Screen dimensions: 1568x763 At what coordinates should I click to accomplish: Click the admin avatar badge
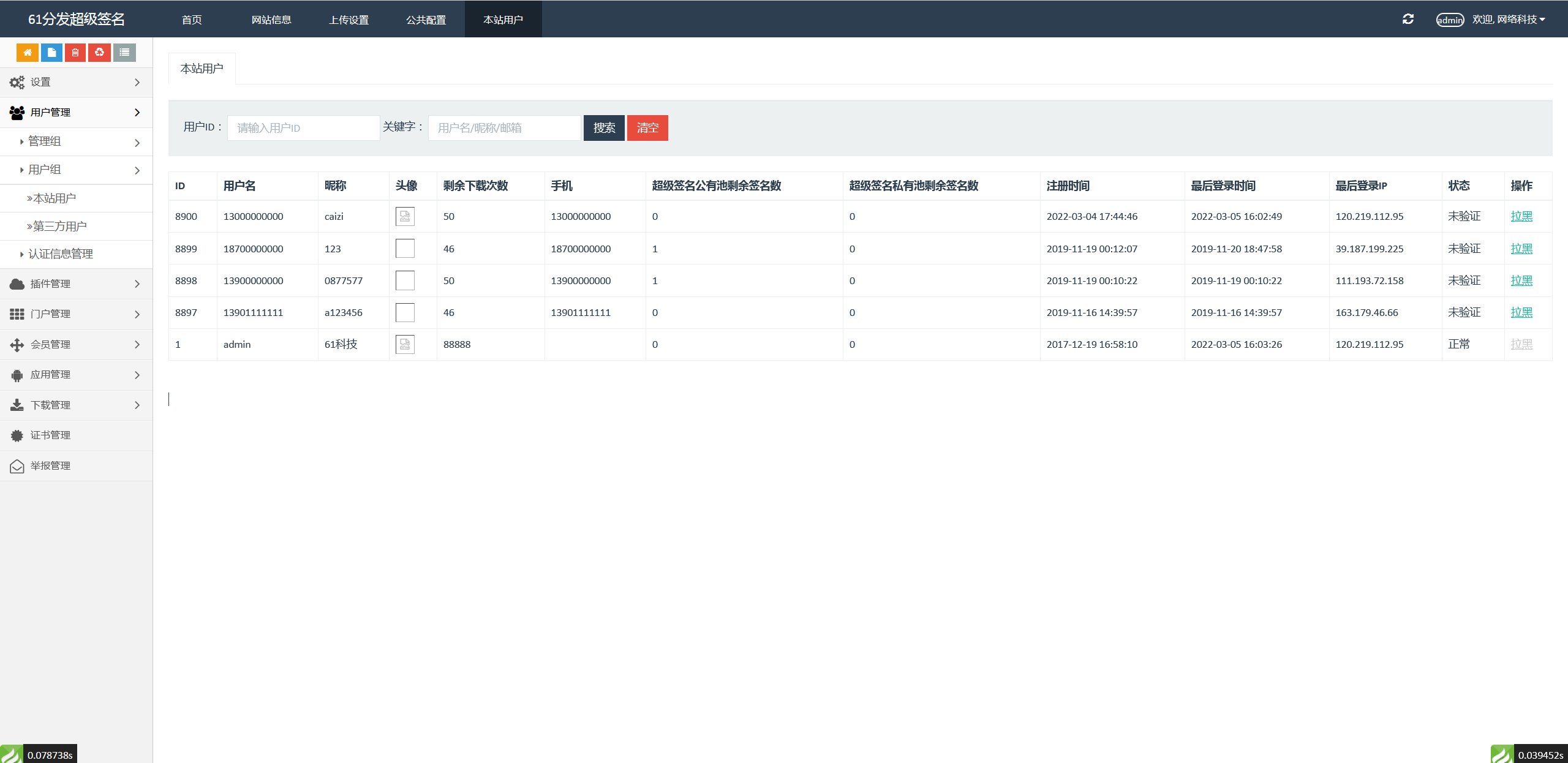click(1450, 20)
